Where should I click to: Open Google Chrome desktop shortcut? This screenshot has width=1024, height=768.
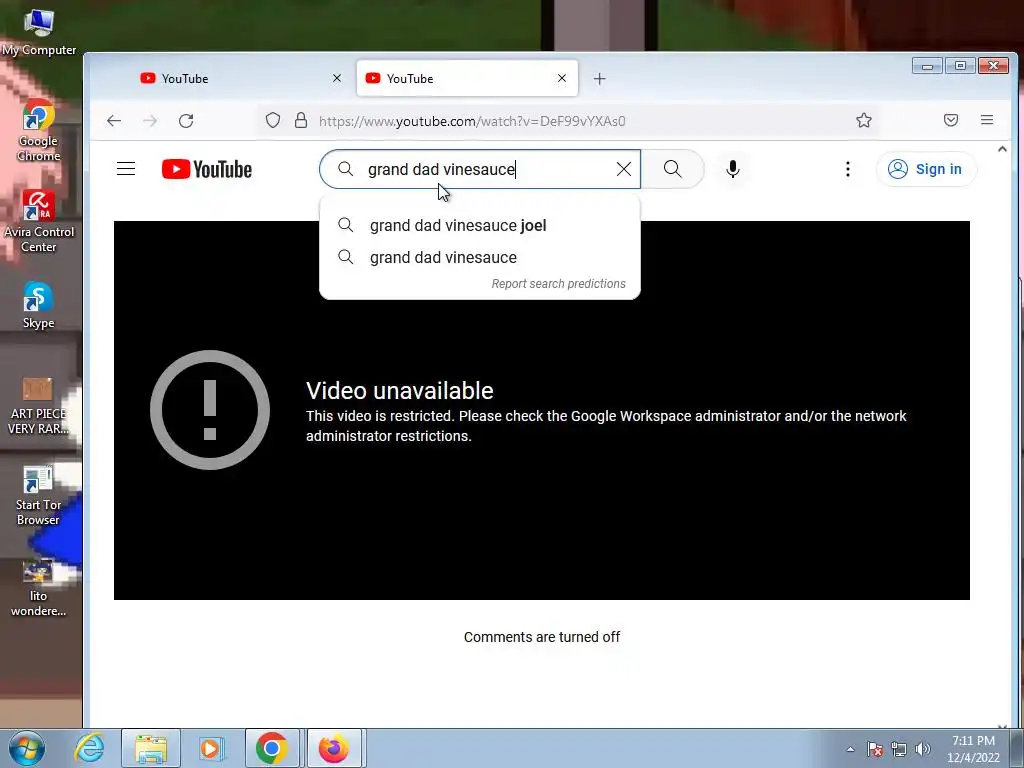[x=39, y=131]
